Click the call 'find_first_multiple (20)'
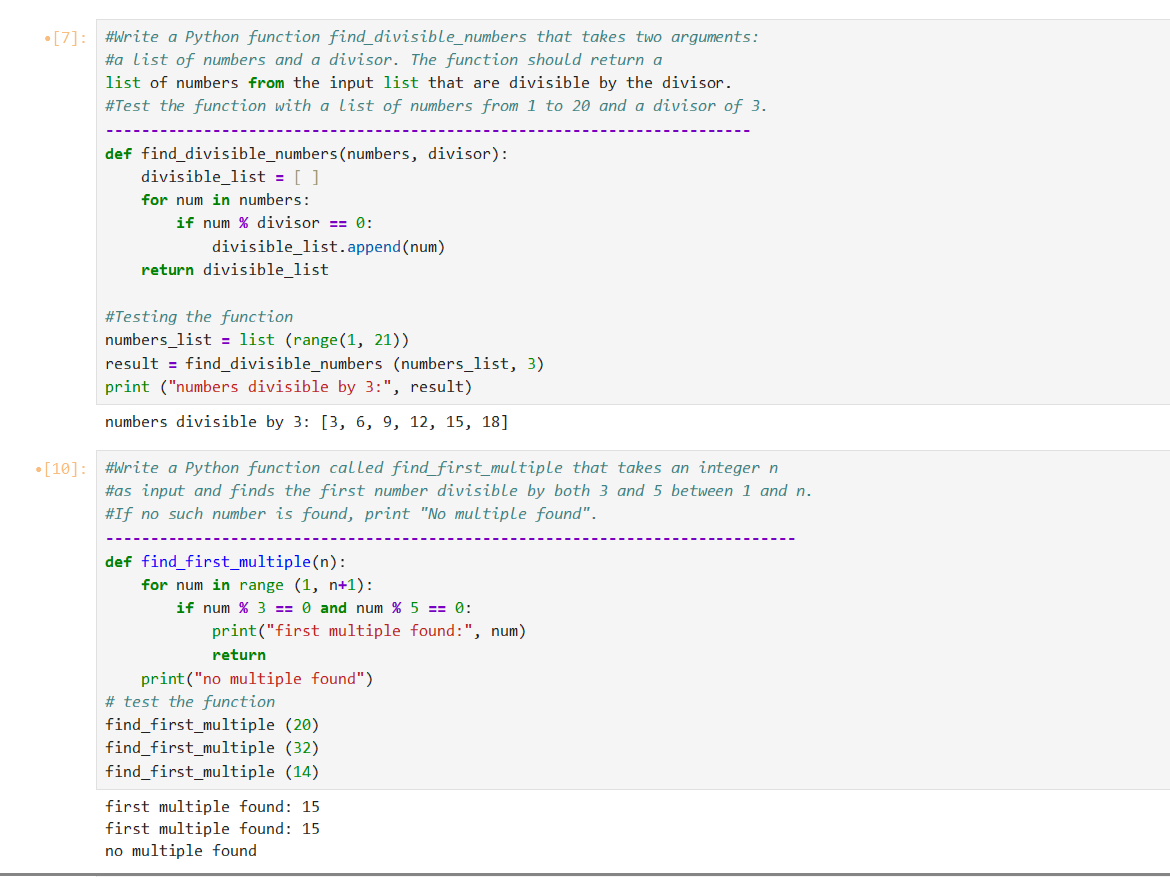This screenshot has width=1170, height=877. click(212, 725)
